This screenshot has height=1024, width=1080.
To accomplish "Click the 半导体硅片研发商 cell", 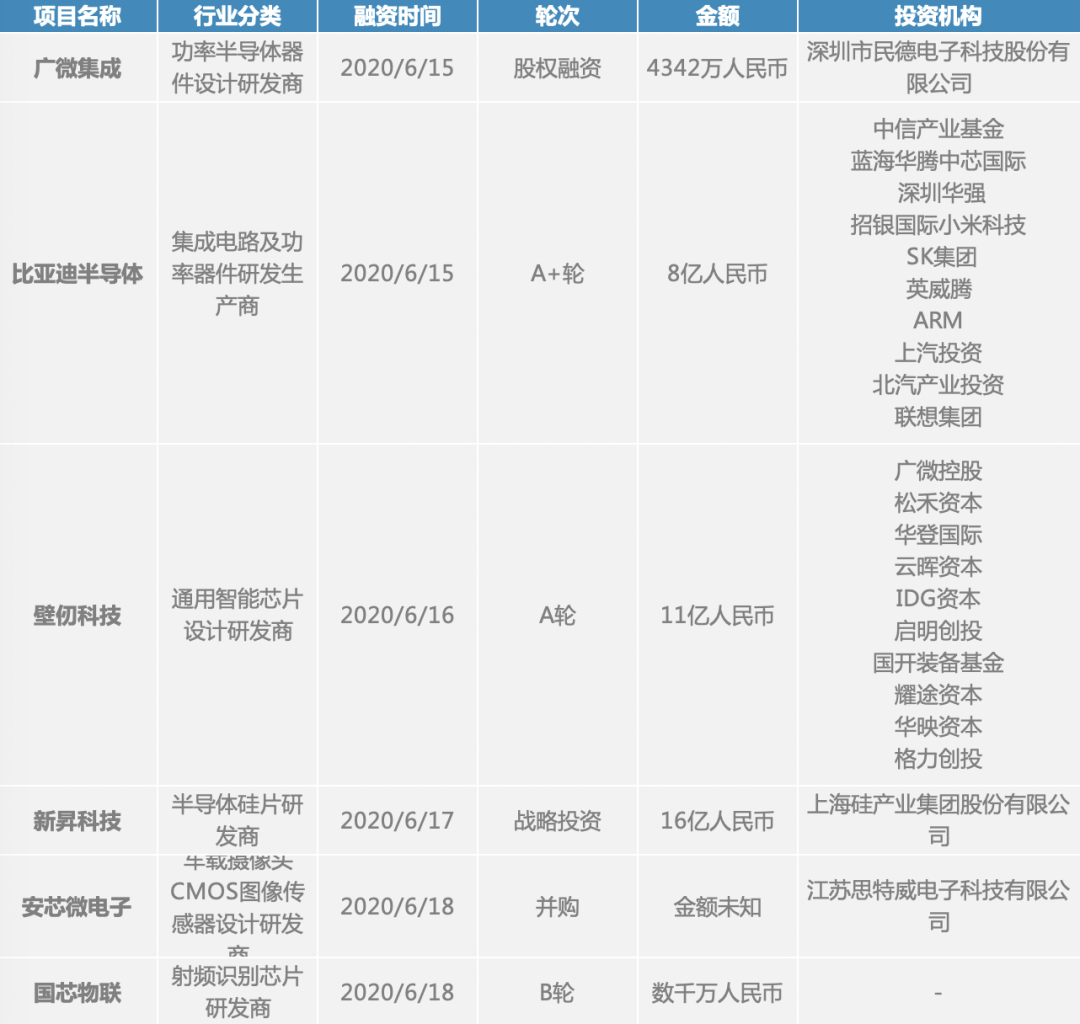I will (238, 820).
